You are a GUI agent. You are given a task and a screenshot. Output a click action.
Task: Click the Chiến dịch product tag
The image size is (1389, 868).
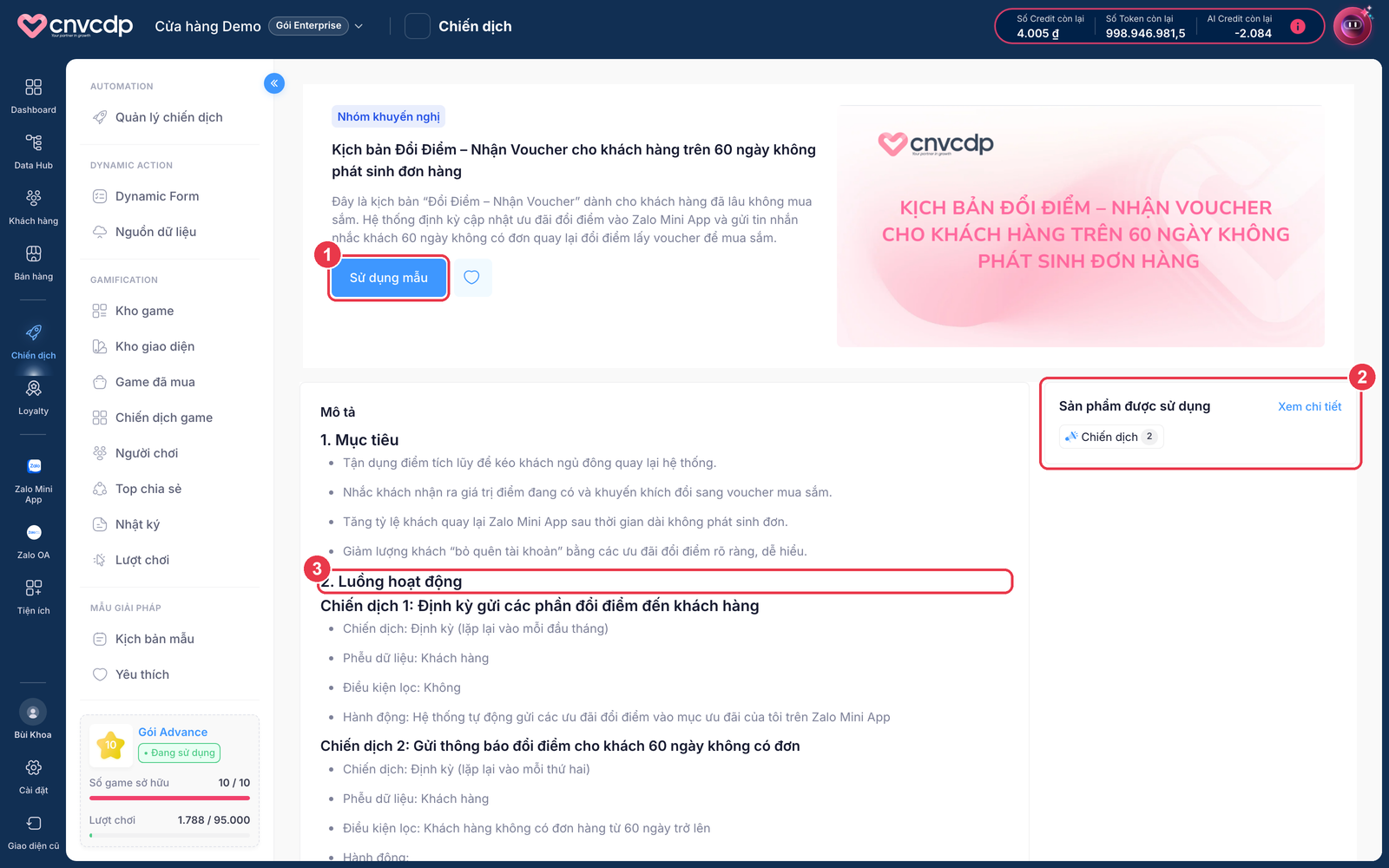[x=1111, y=437]
